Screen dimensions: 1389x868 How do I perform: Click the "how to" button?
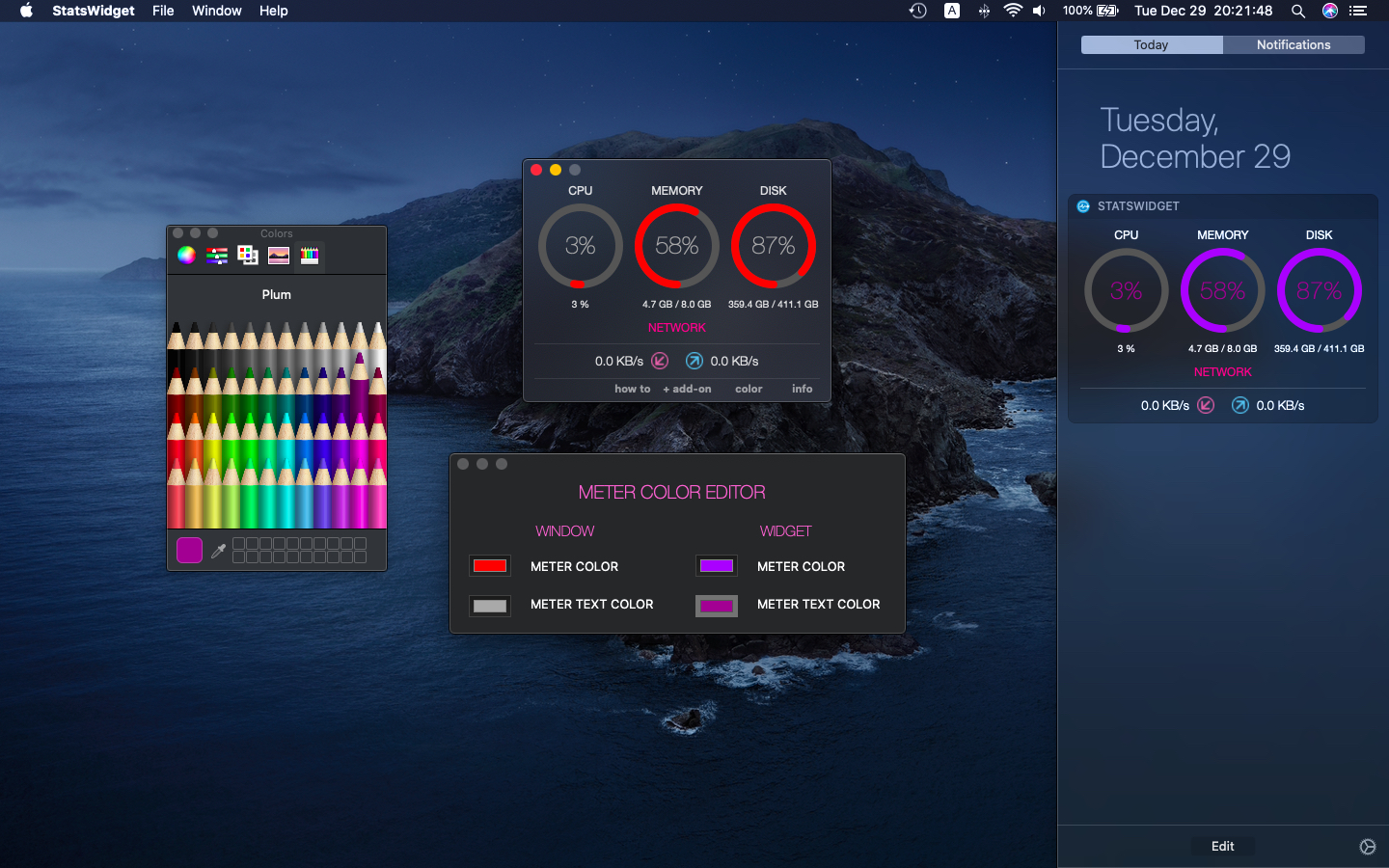tap(632, 389)
